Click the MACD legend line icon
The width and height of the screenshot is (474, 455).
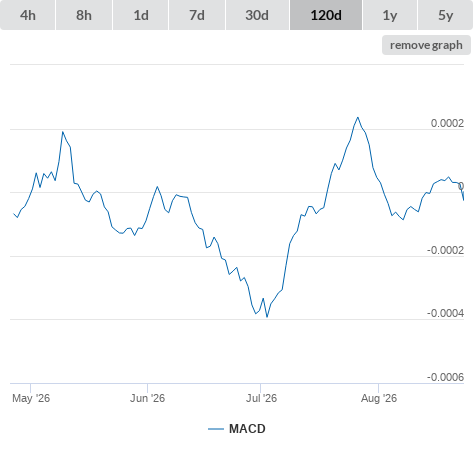pos(216,429)
